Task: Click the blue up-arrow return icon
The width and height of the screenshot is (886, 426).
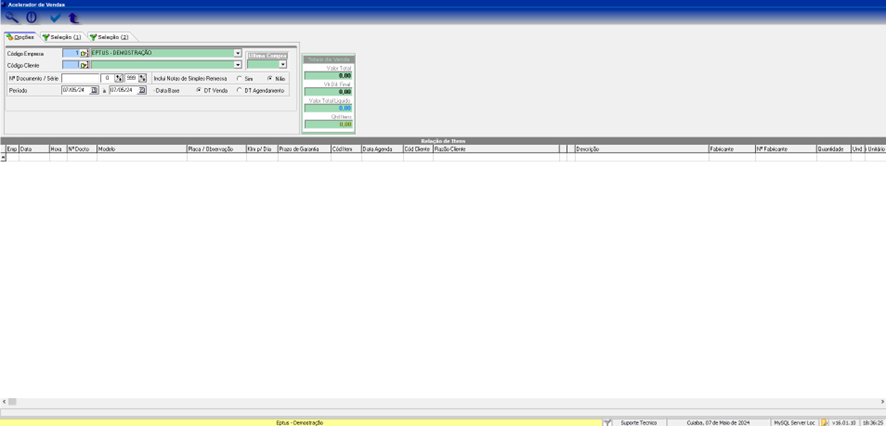Action: pos(74,18)
